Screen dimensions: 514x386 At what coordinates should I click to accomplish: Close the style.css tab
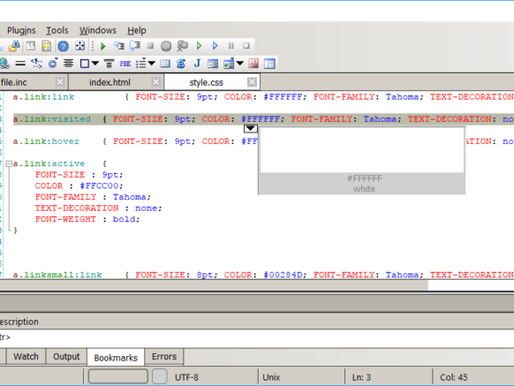252,82
